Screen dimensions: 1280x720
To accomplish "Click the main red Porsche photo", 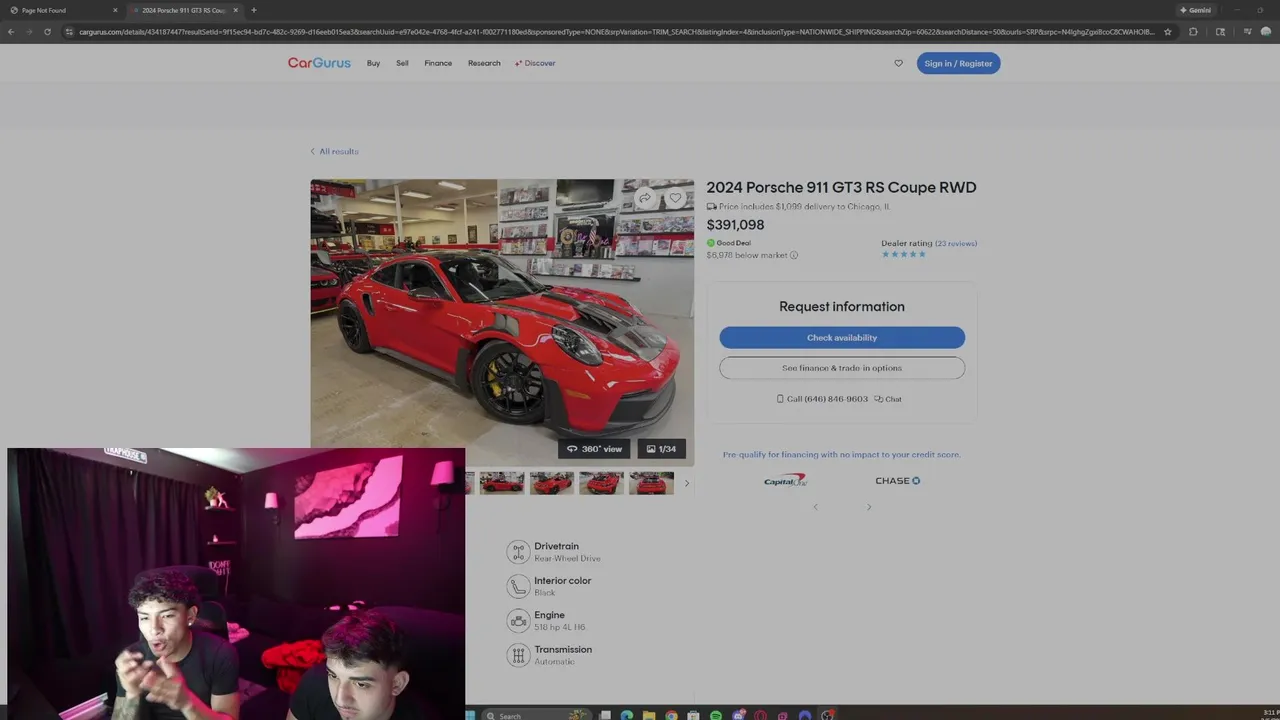I will [502, 322].
